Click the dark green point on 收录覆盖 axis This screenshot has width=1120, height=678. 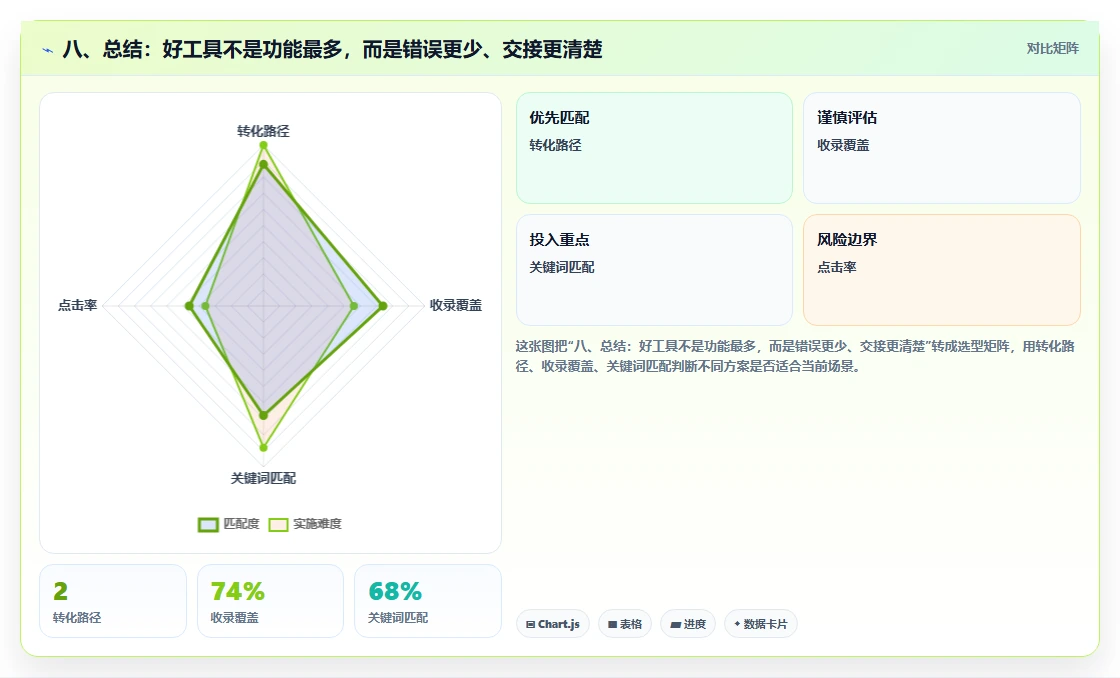[383, 306]
